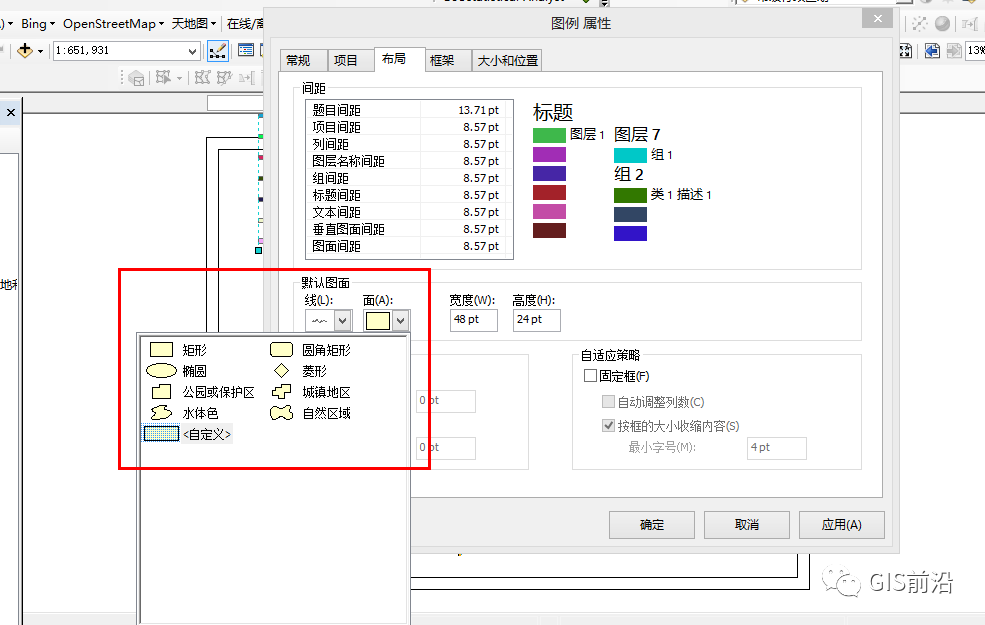Switch to the 框架 tab

click(x=448, y=60)
